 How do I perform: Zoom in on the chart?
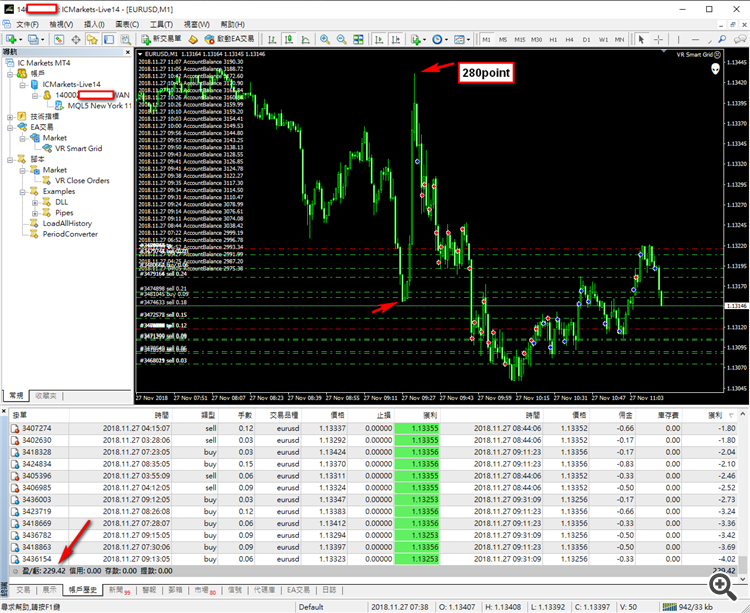click(x=325, y=39)
